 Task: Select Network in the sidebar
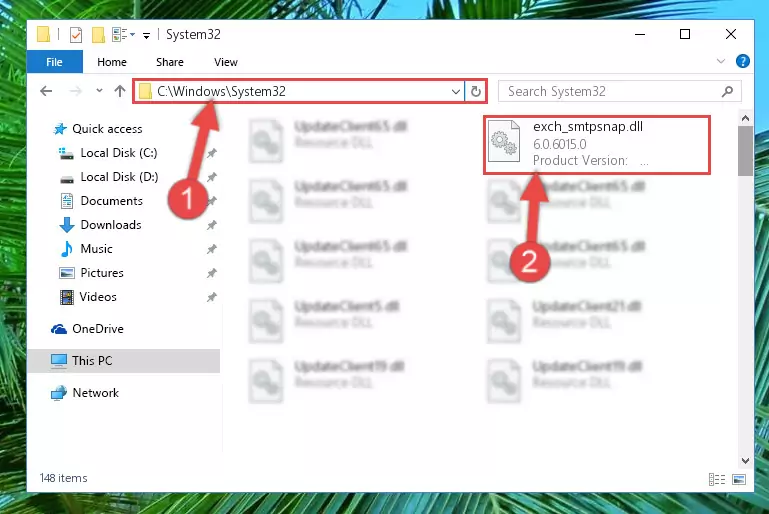pyautogui.click(x=84, y=393)
